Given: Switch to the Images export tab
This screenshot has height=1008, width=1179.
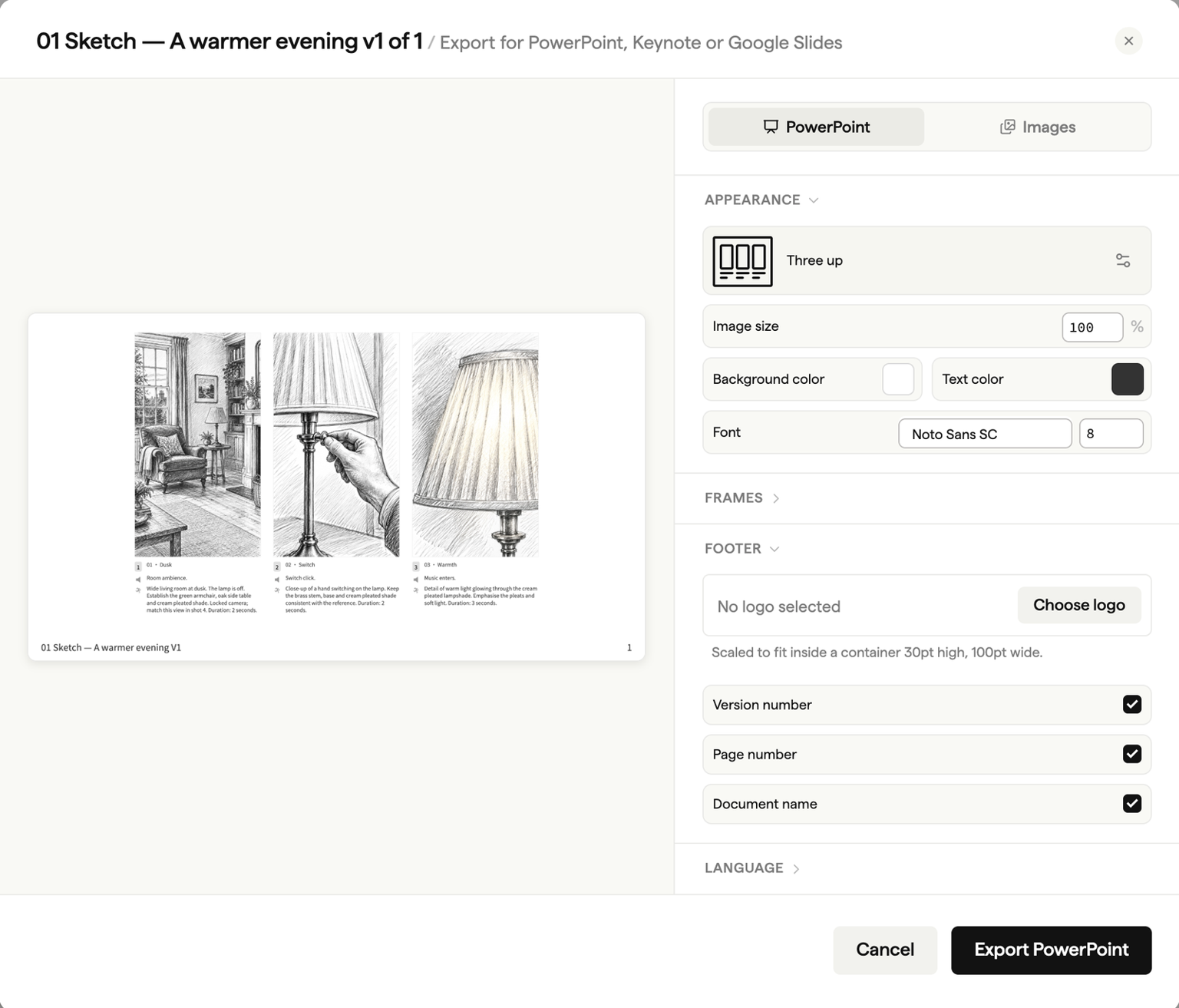Looking at the screenshot, I should 1037,127.
